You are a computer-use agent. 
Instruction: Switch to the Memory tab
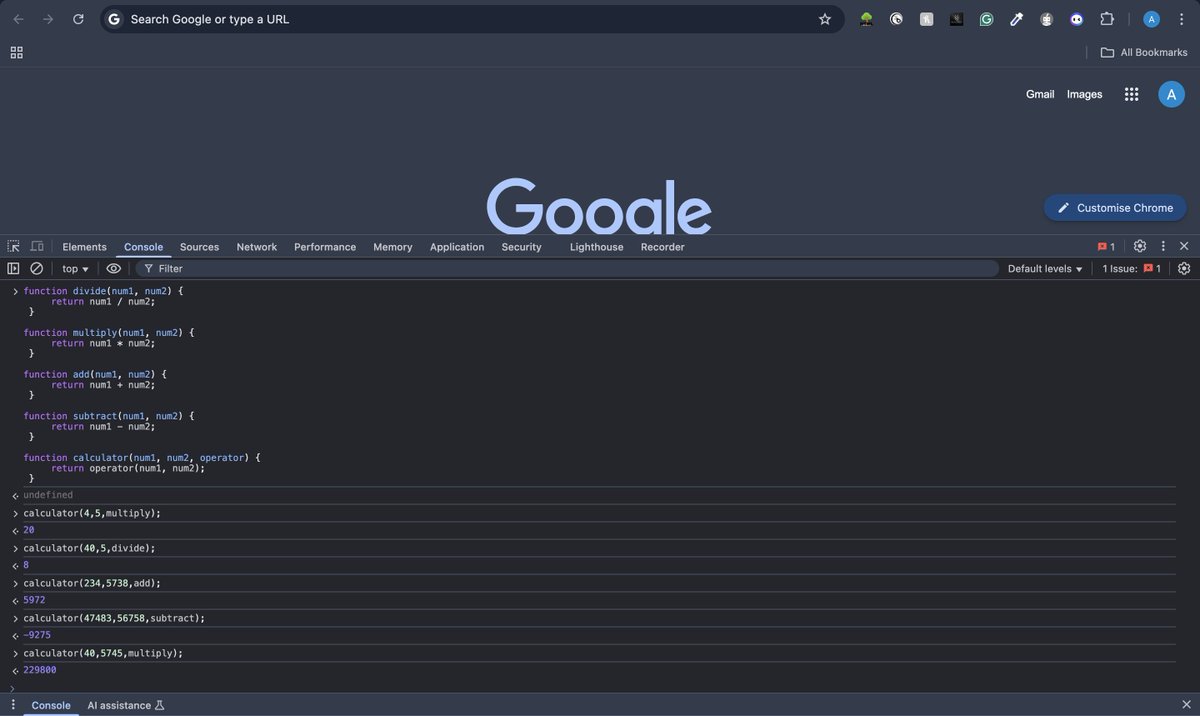(393, 247)
